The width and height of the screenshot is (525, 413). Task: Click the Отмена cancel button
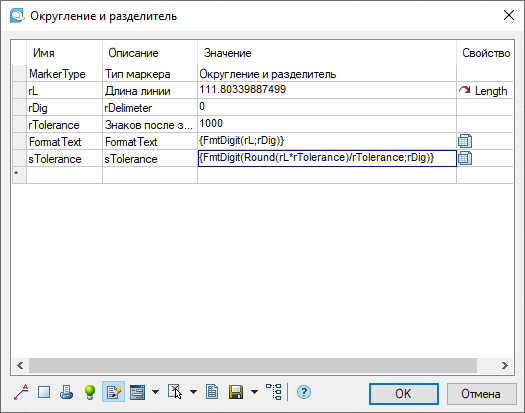(x=481, y=394)
